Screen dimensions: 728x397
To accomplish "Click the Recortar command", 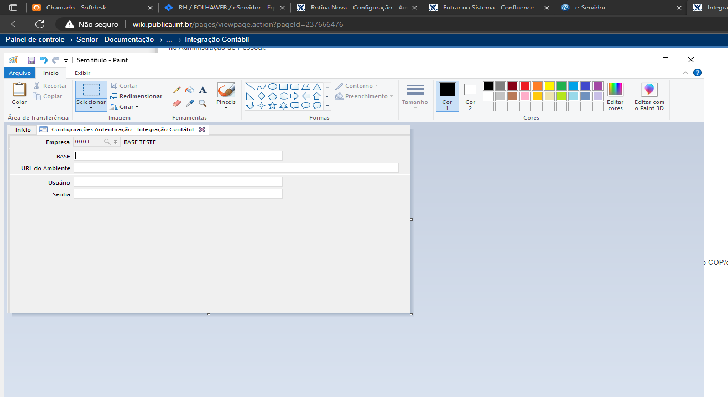I will [50, 86].
